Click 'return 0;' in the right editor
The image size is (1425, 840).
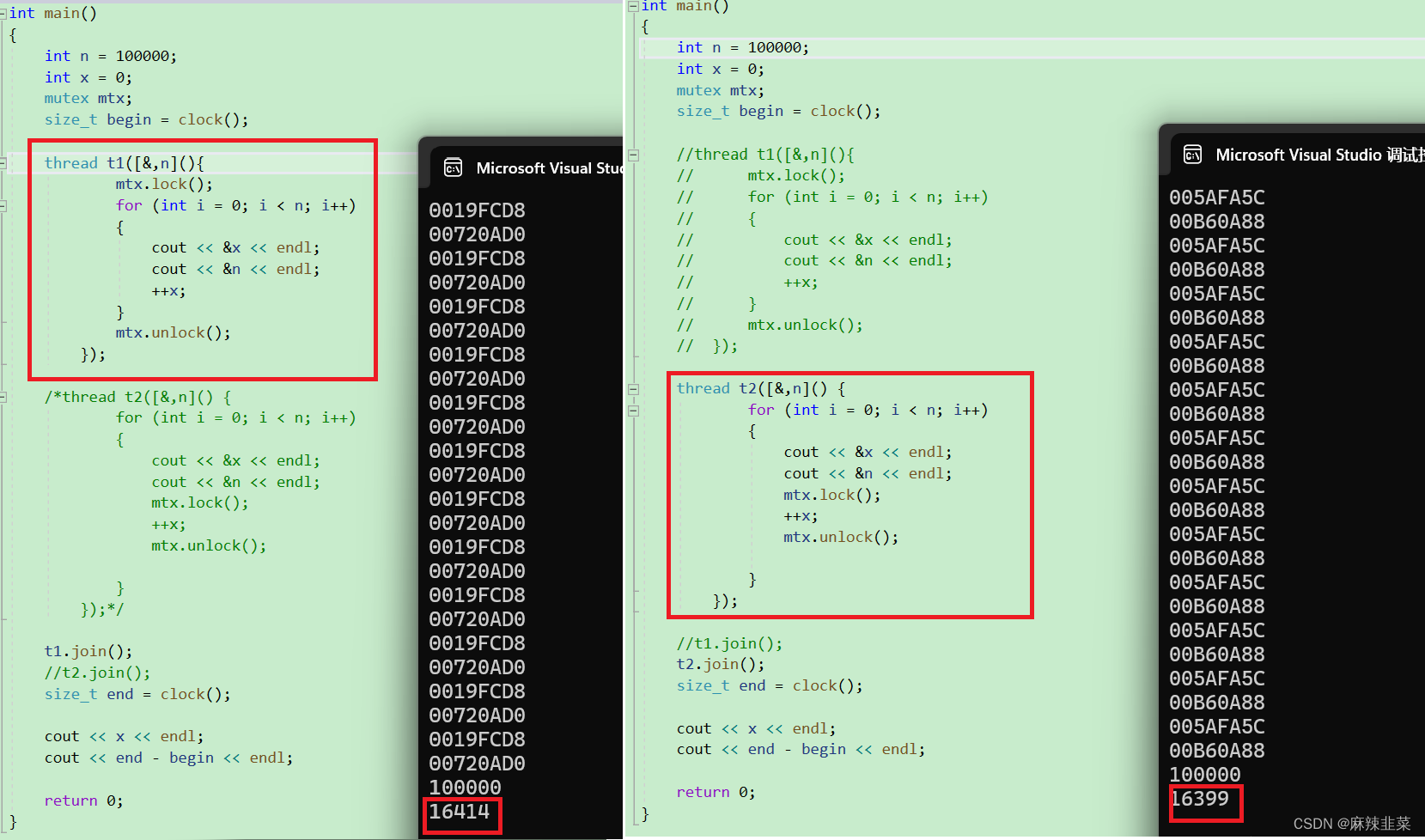coord(716,792)
